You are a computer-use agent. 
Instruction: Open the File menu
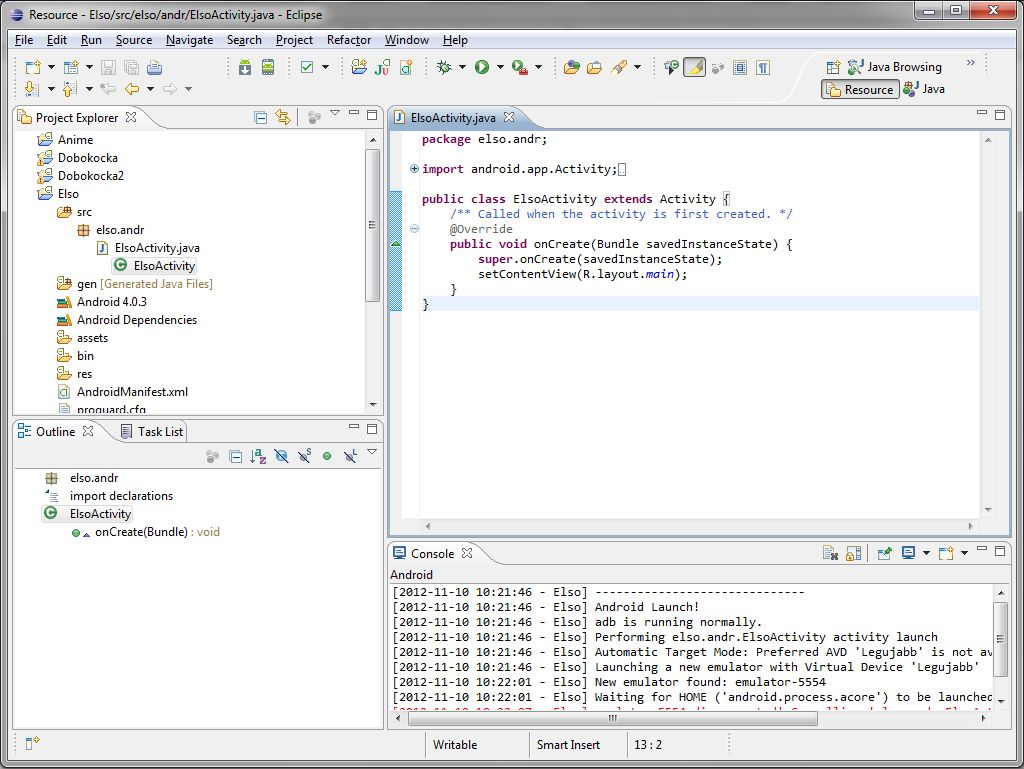(24, 40)
